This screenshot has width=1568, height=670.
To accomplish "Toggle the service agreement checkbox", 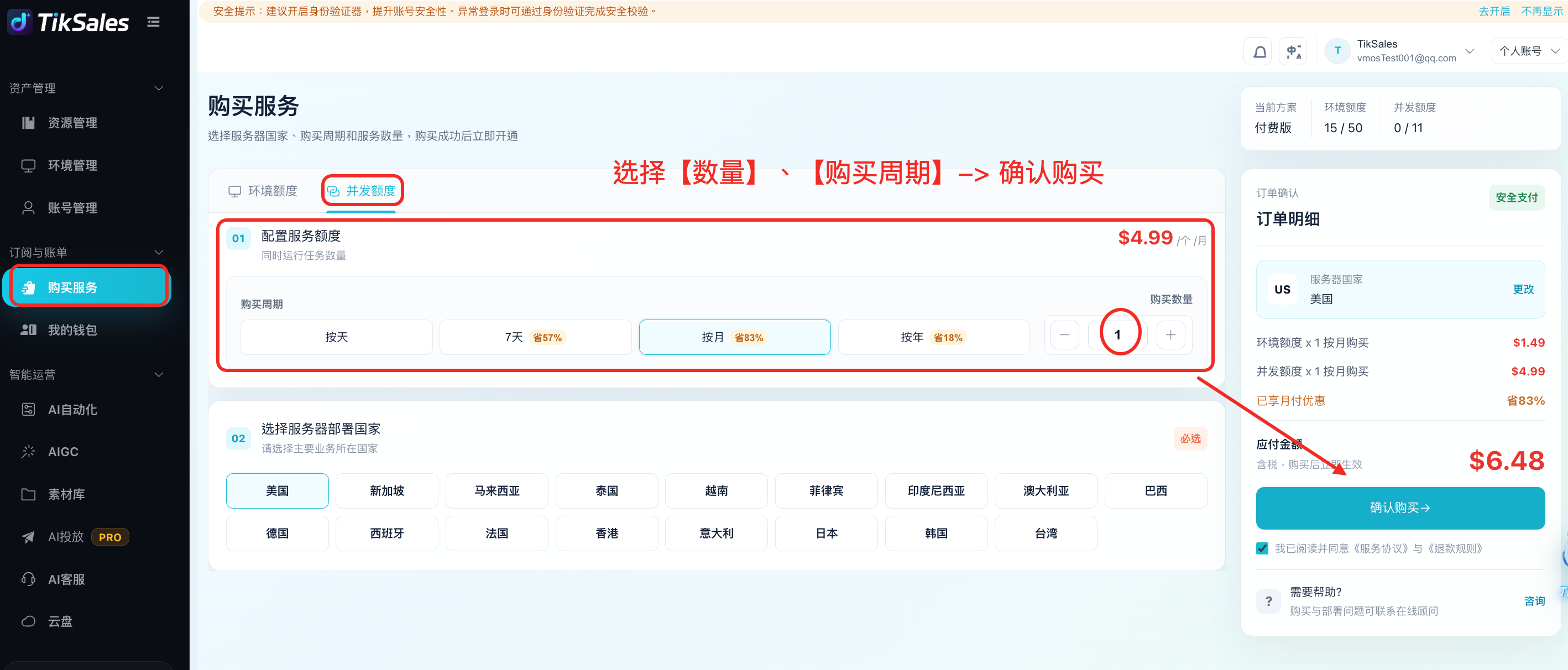I will click(1262, 548).
